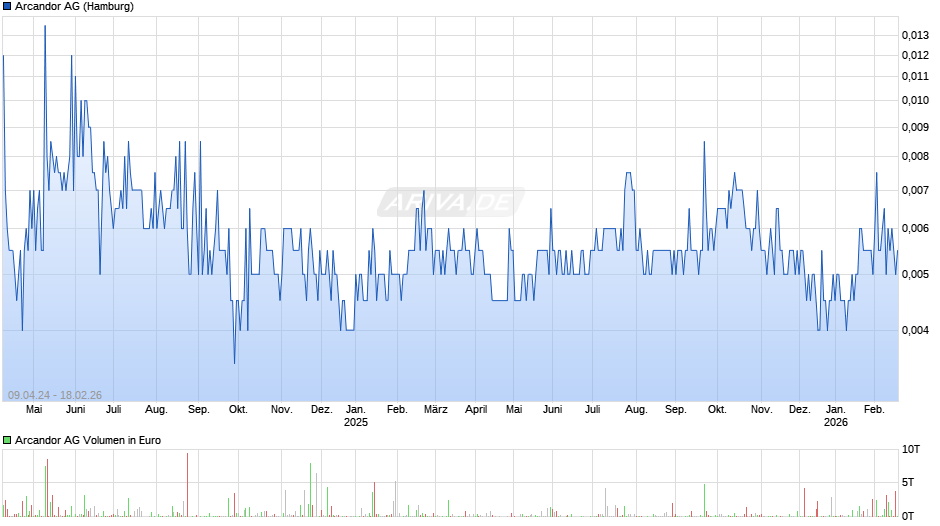Click the "2025" year label
940x526 pixels.
(355, 422)
